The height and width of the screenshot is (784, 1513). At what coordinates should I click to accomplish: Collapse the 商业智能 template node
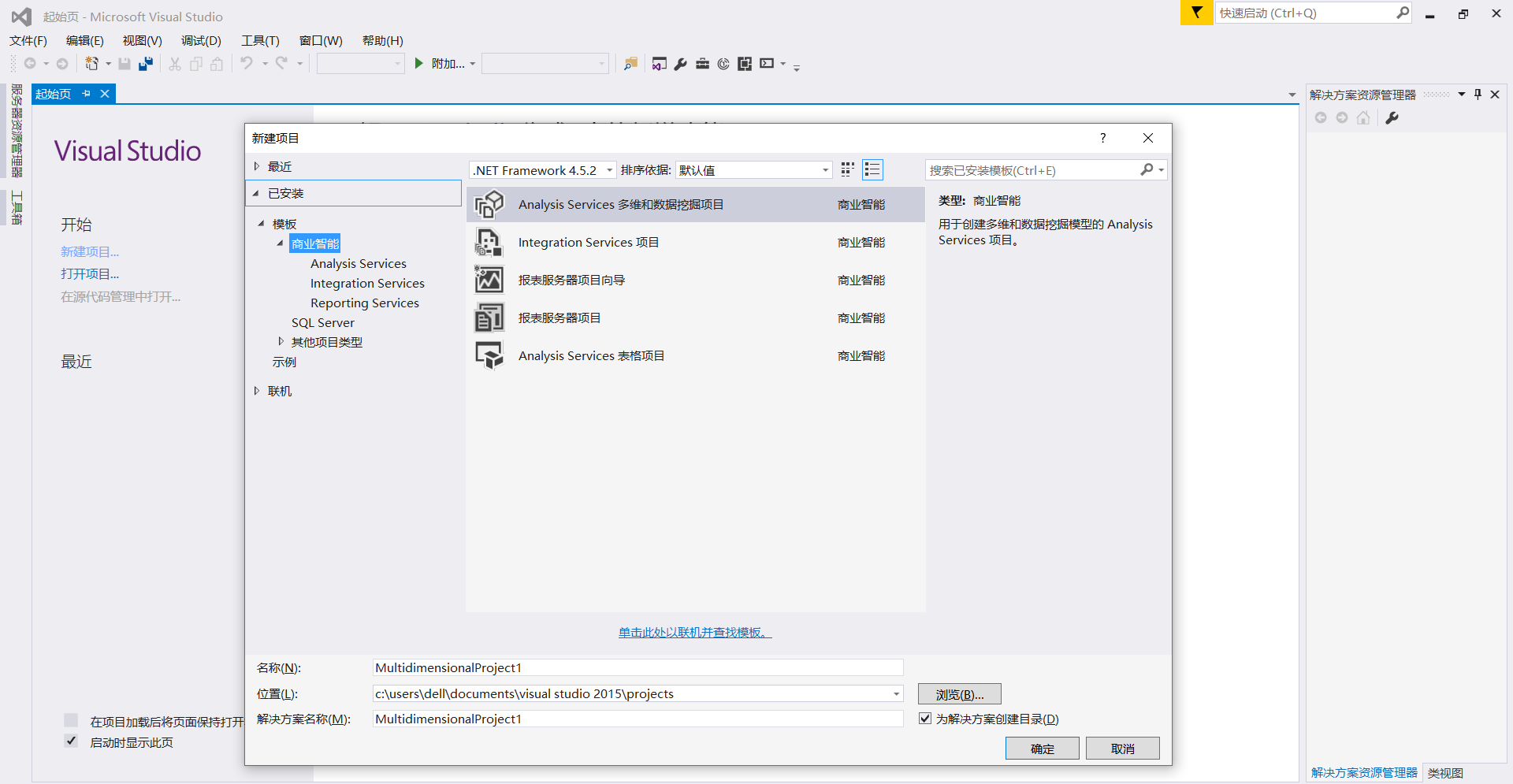click(279, 243)
